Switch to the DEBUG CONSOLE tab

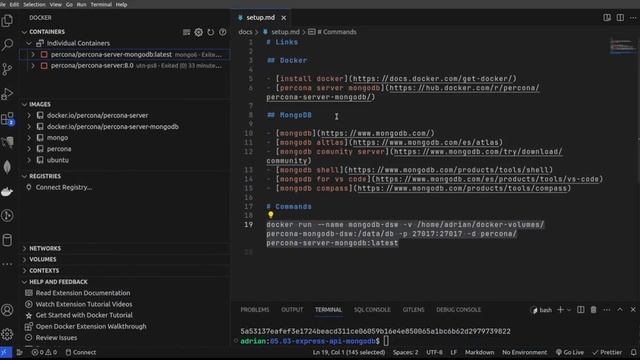(x=458, y=310)
